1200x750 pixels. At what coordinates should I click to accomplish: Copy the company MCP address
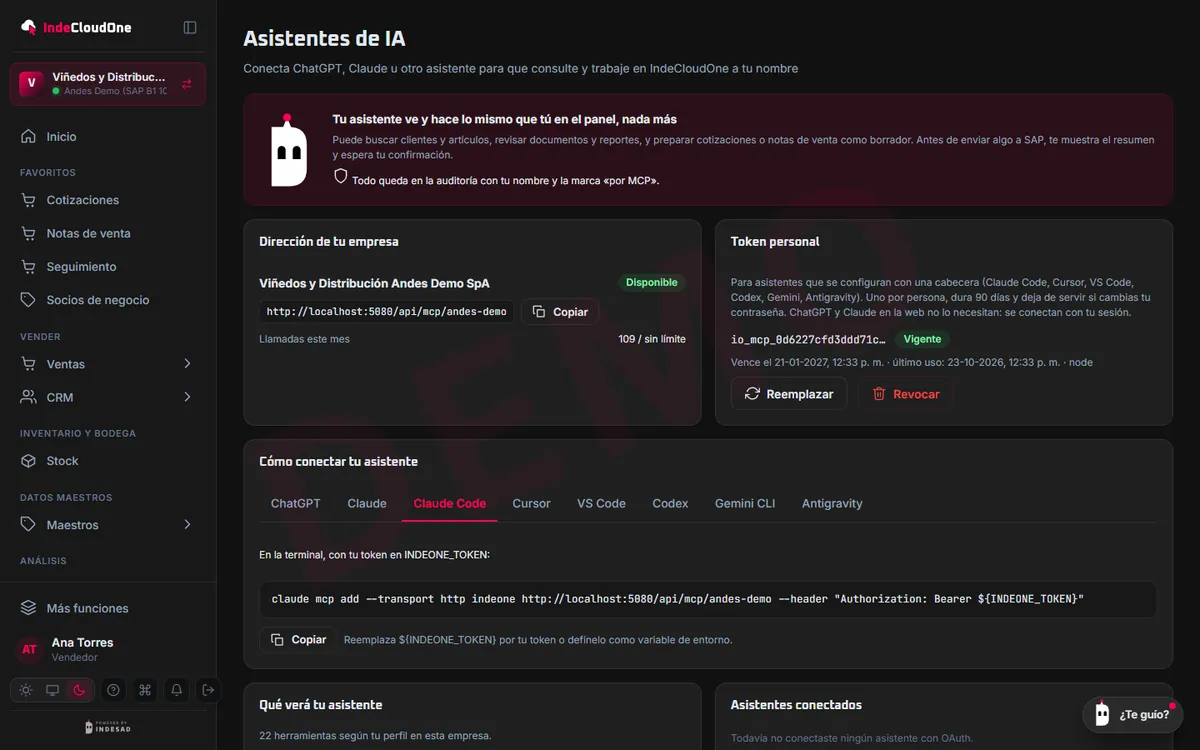click(560, 312)
